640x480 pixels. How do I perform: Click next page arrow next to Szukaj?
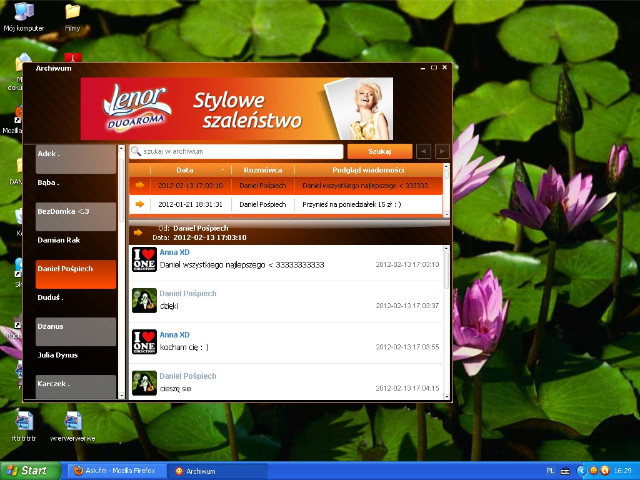point(442,151)
